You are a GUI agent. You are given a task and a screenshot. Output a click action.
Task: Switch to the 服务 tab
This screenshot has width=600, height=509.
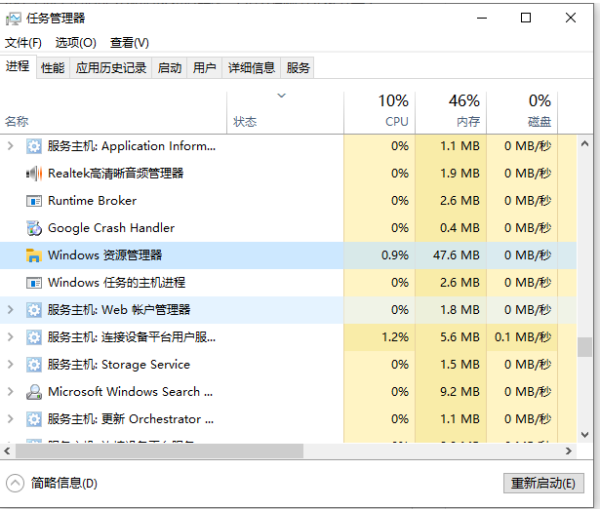point(298,68)
